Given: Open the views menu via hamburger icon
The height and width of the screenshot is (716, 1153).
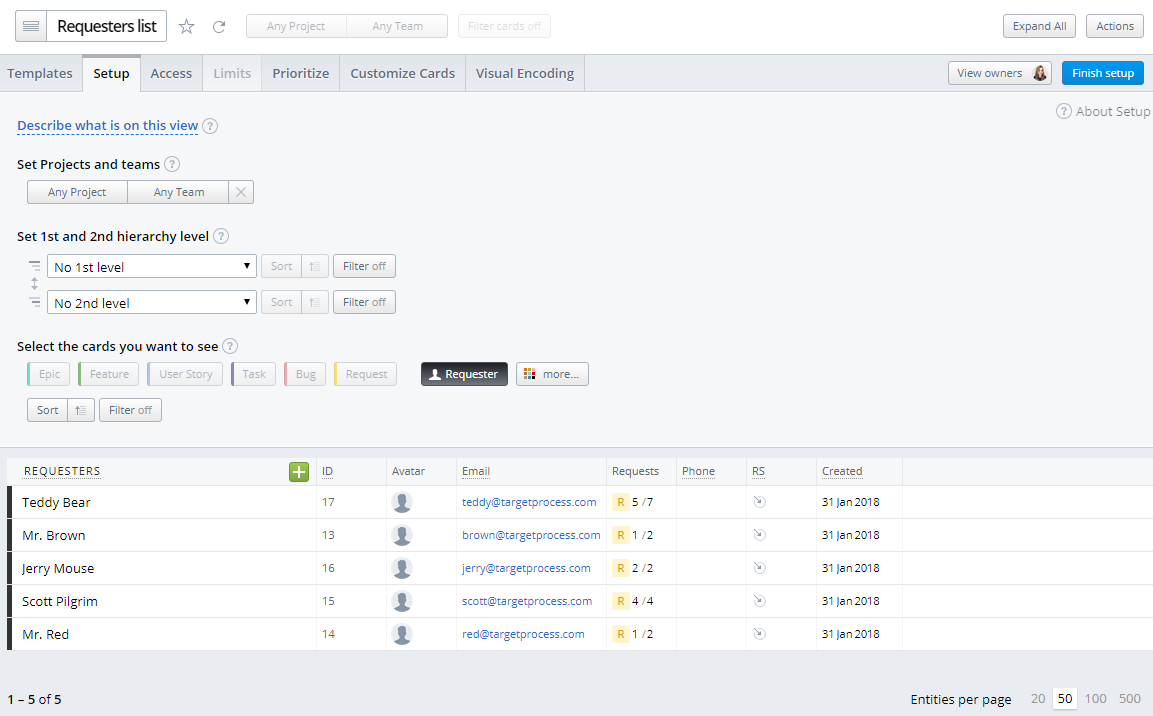Looking at the screenshot, I should (x=30, y=26).
